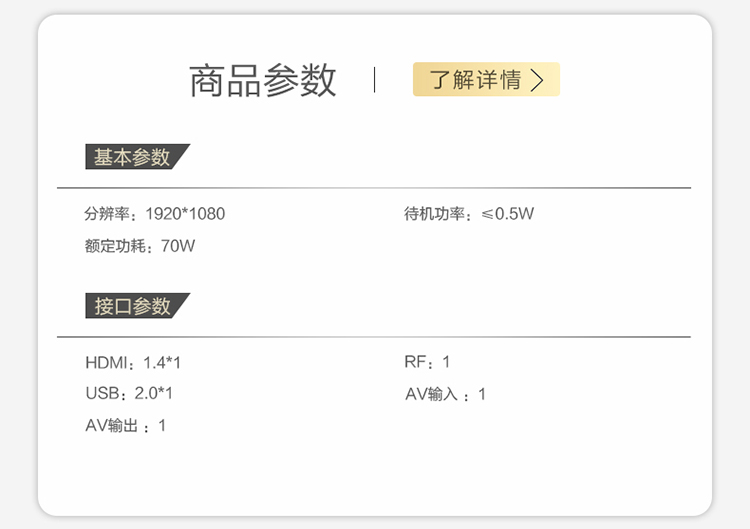Click the USB 2.0*1 entry
This screenshot has width=750, height=529.
(129, 393)
